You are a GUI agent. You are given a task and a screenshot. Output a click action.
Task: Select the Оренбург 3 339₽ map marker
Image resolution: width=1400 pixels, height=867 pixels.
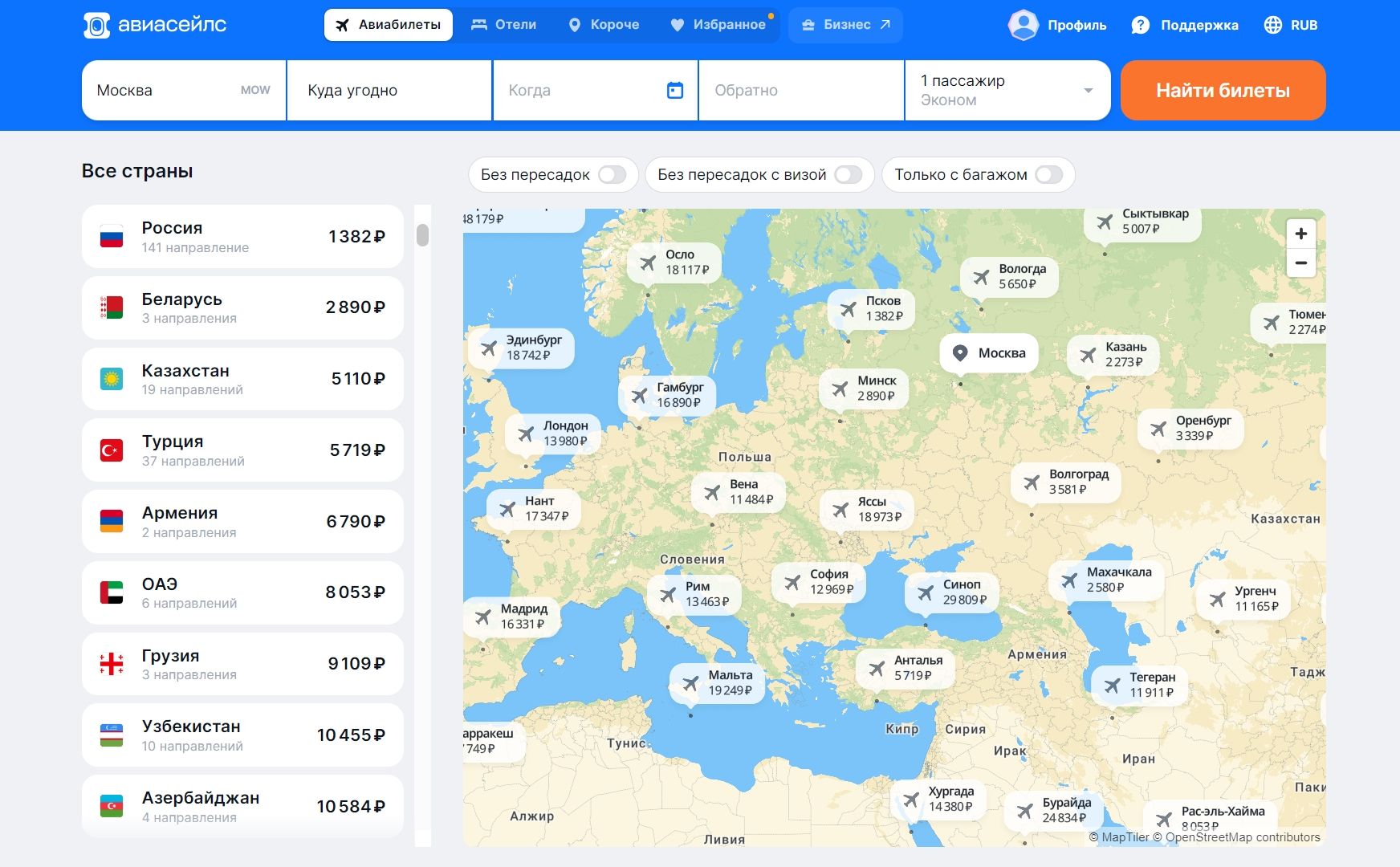[x=1190, y=428]
